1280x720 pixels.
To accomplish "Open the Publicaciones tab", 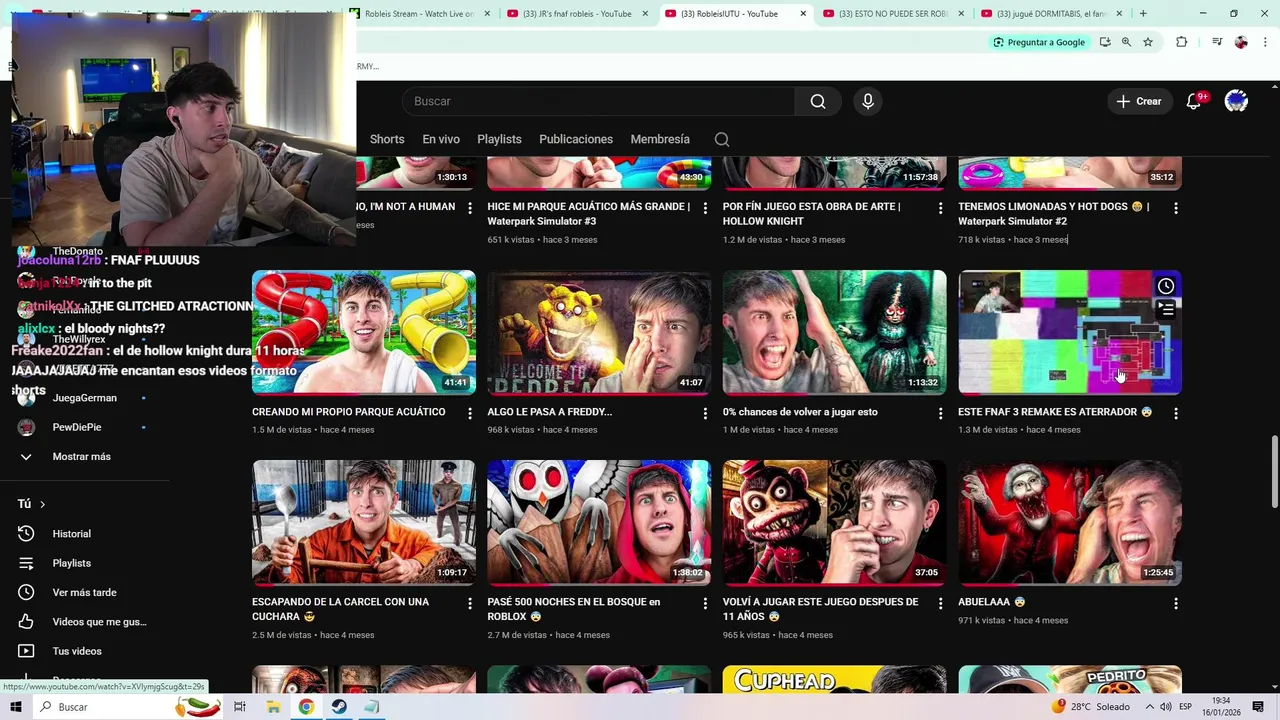I will 576,139.
